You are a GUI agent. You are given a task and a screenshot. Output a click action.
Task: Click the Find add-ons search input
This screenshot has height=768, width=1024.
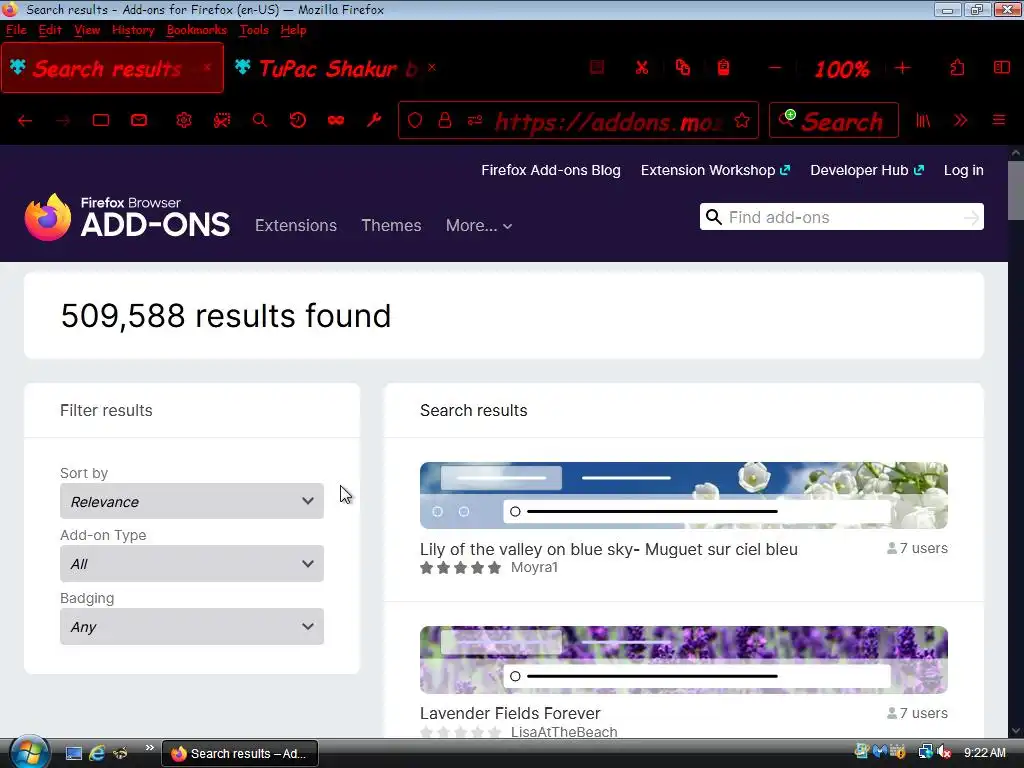point(842,217)
